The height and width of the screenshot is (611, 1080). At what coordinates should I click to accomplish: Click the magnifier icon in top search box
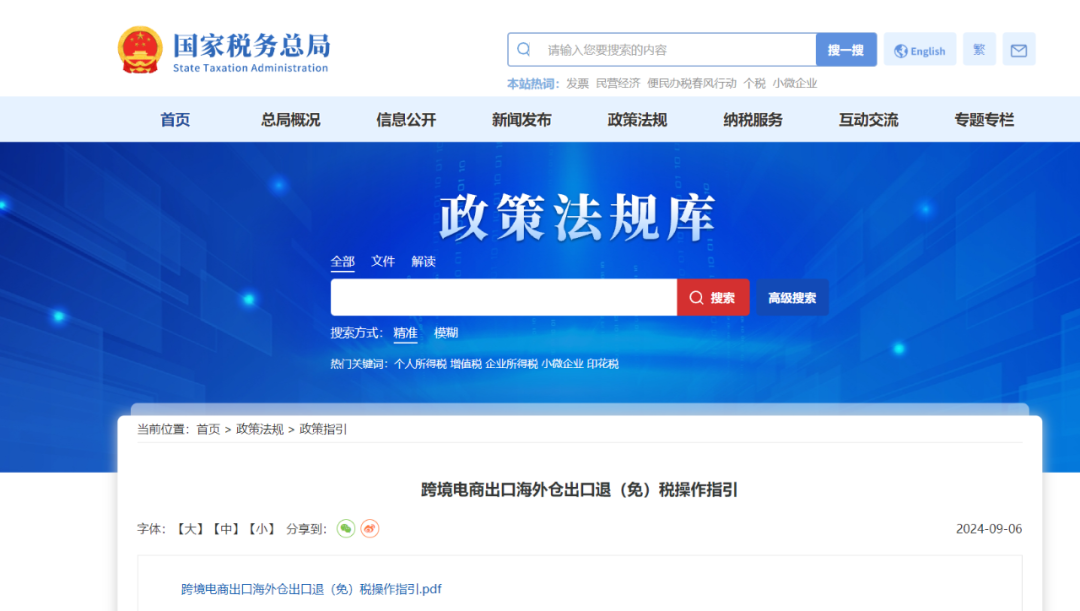click(524, 50)
